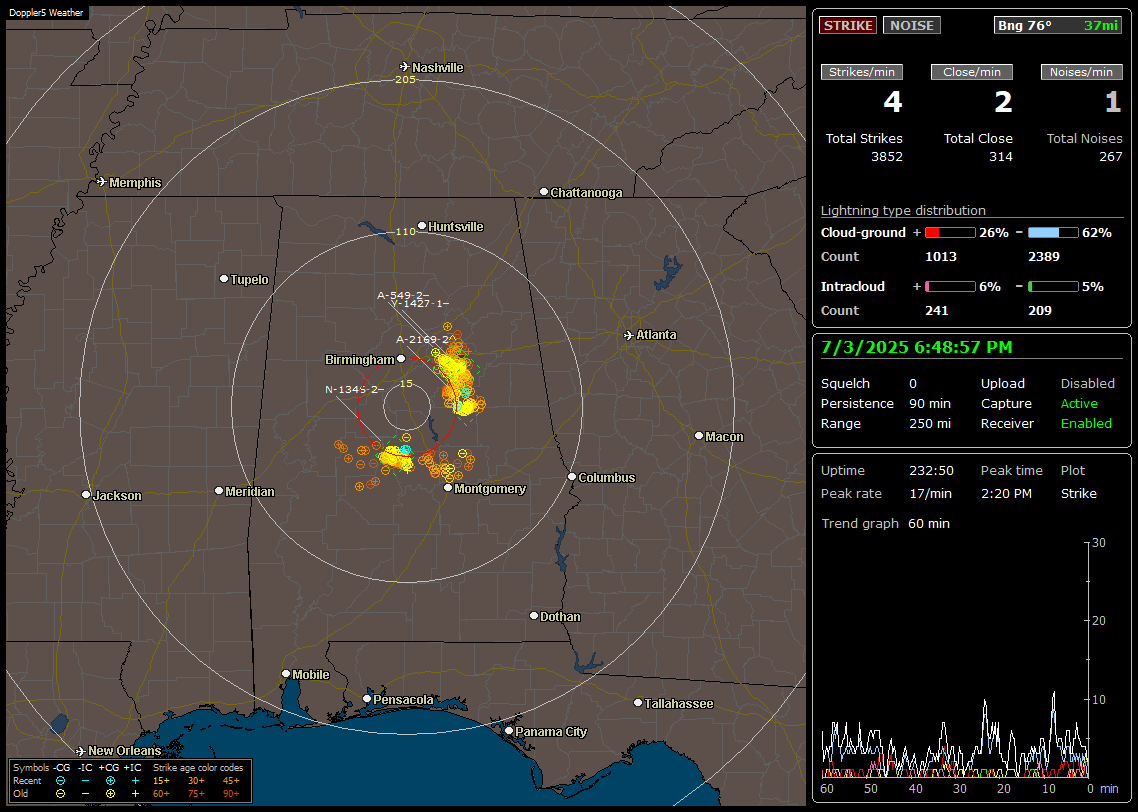The image size is (1138, 812).
Task: Click the positive cloud-ground red percentage bar
Action: click(x=950, y=233)
